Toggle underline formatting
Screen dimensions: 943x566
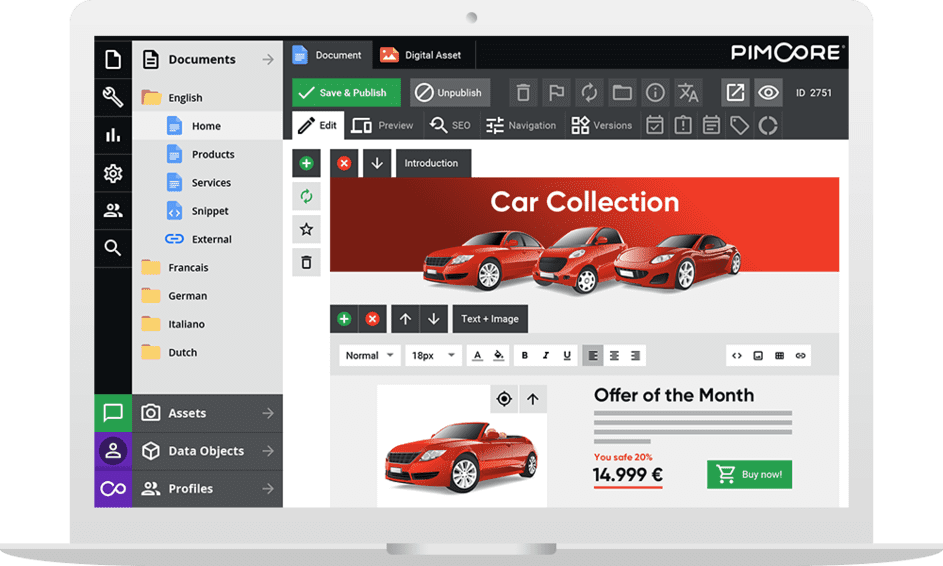pos(567,355)
